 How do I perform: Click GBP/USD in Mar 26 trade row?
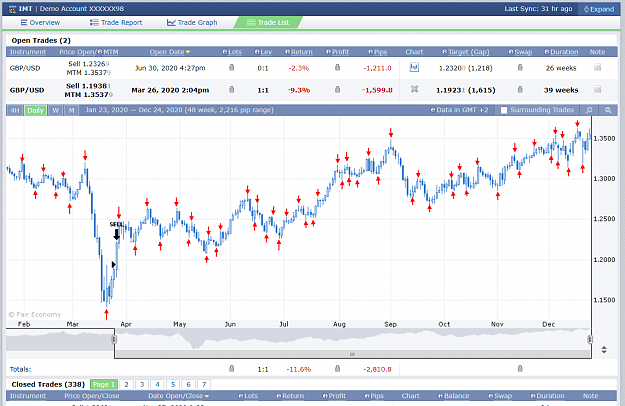pyautogui.click(x=27, y=90)
